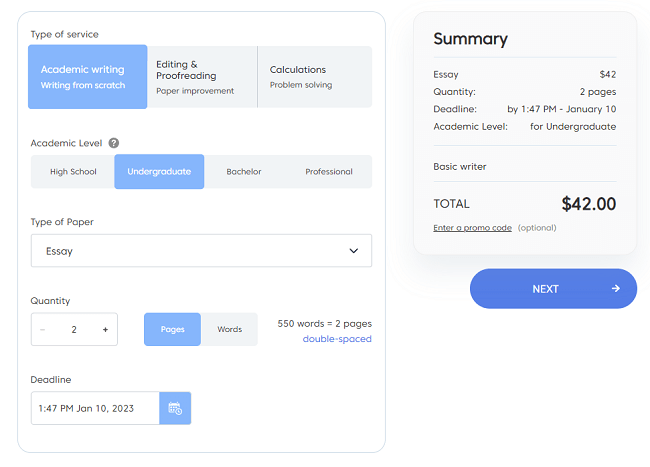Select Academic writing service type
650x467 pixels.
point(88,76)
